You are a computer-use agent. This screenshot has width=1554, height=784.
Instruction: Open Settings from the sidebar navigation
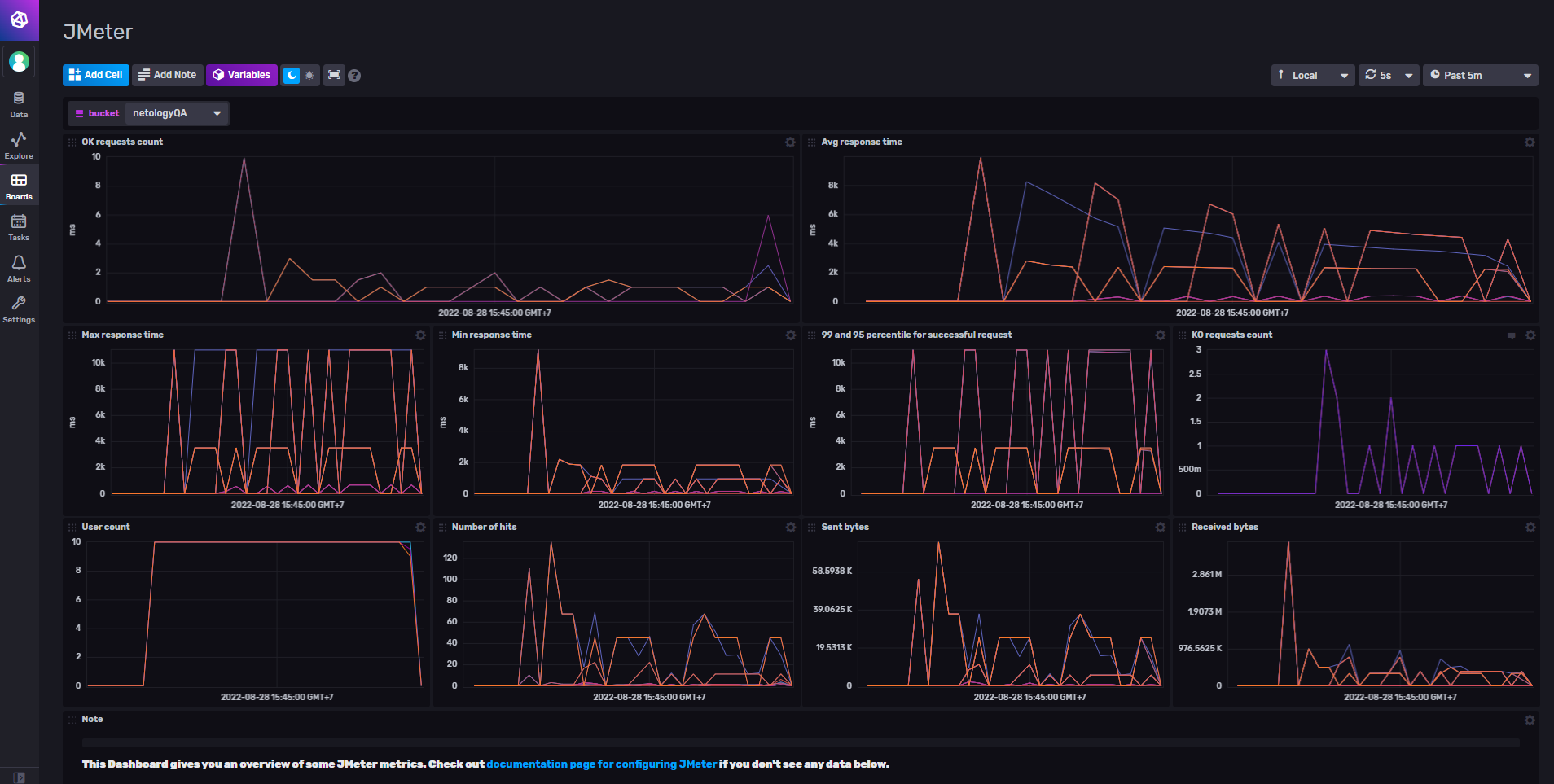(19, 308)
